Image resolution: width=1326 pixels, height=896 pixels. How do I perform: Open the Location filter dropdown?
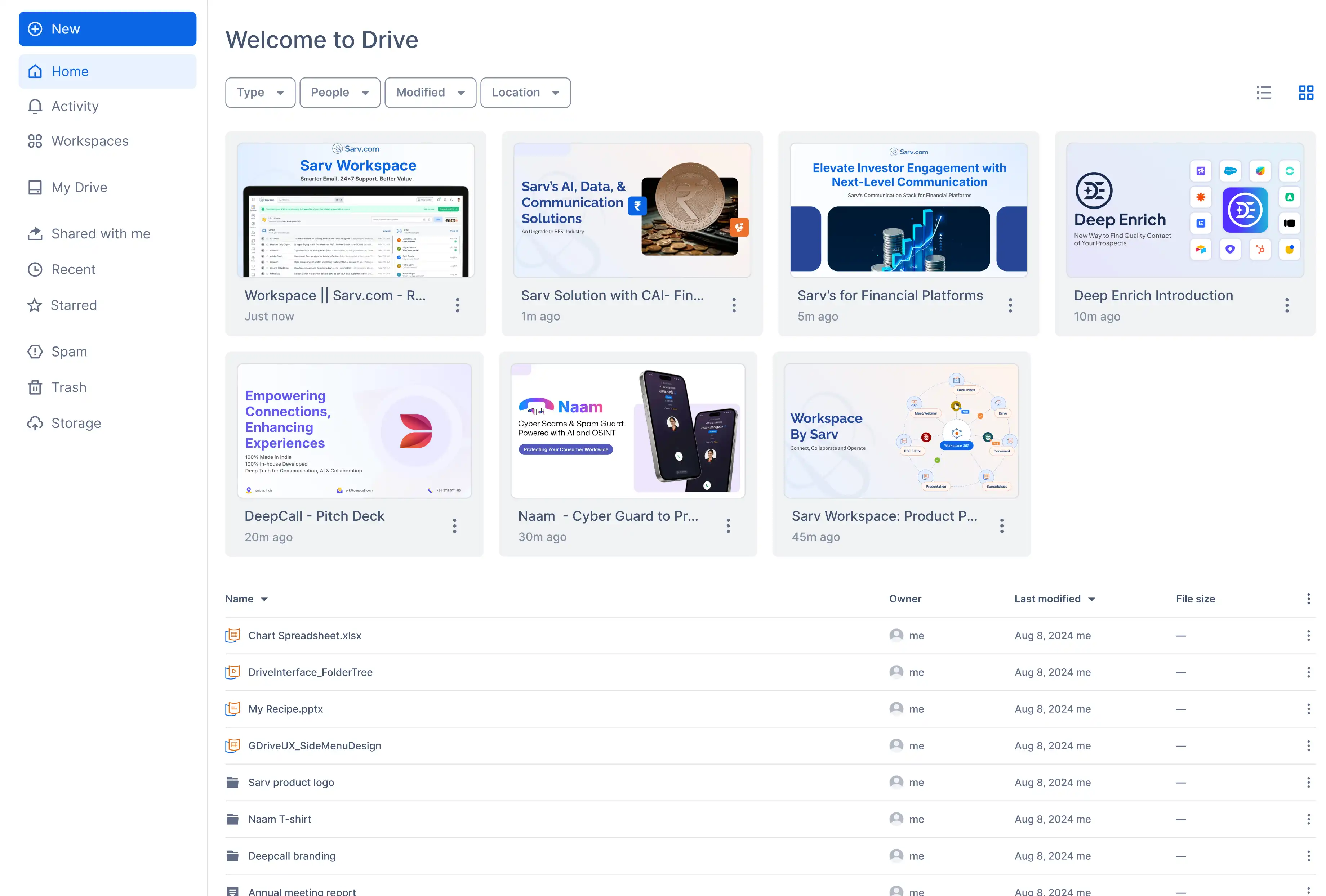[x=525, y=93]
